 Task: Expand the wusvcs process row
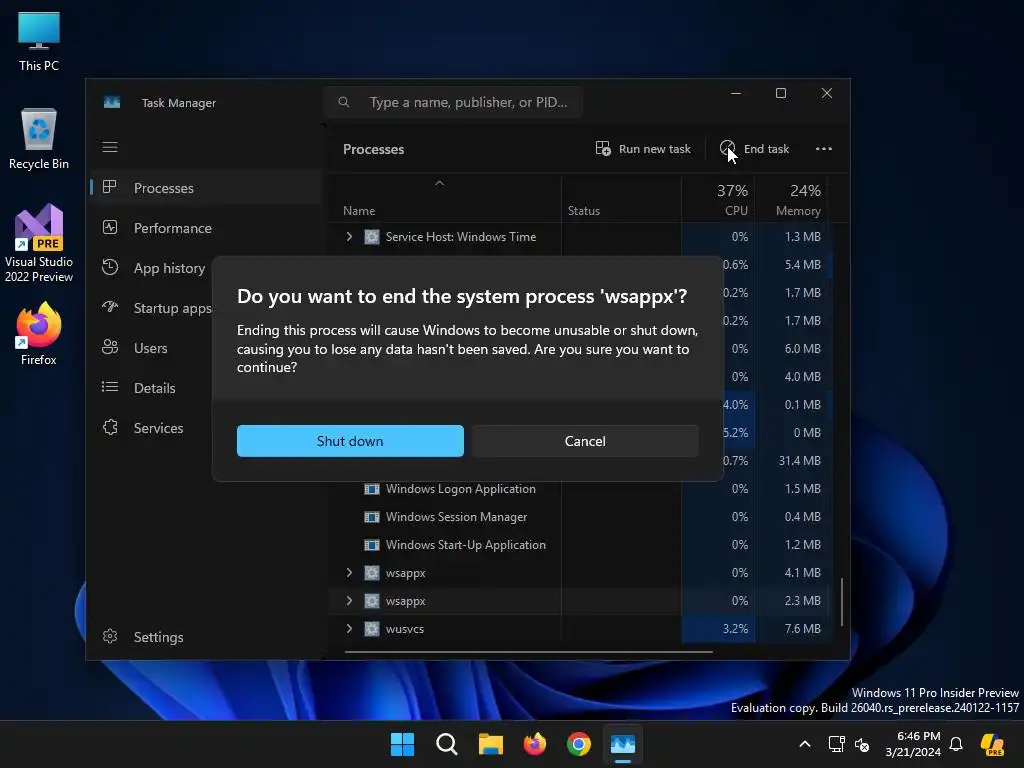pos(349,629)
